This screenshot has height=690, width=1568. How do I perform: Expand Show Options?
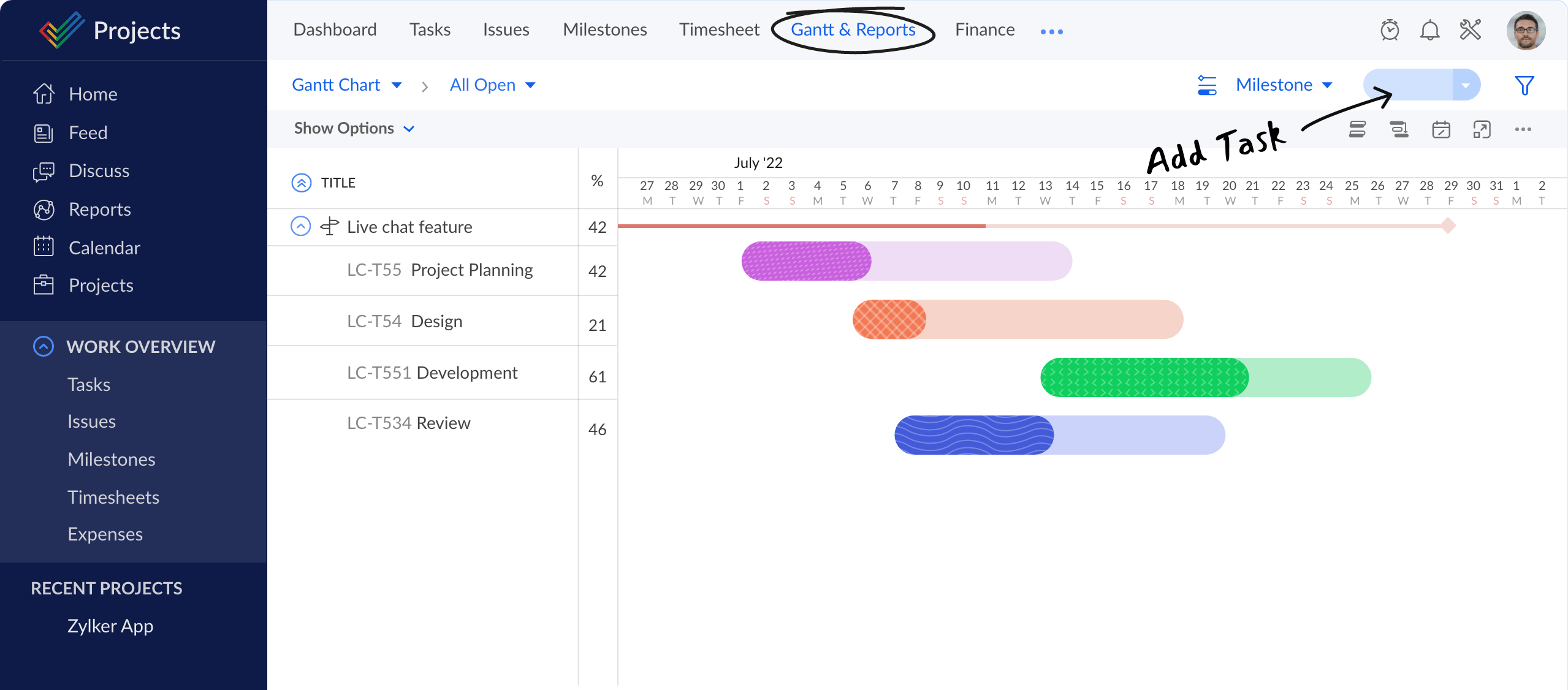pyautogui.click(x=354, y=129)
